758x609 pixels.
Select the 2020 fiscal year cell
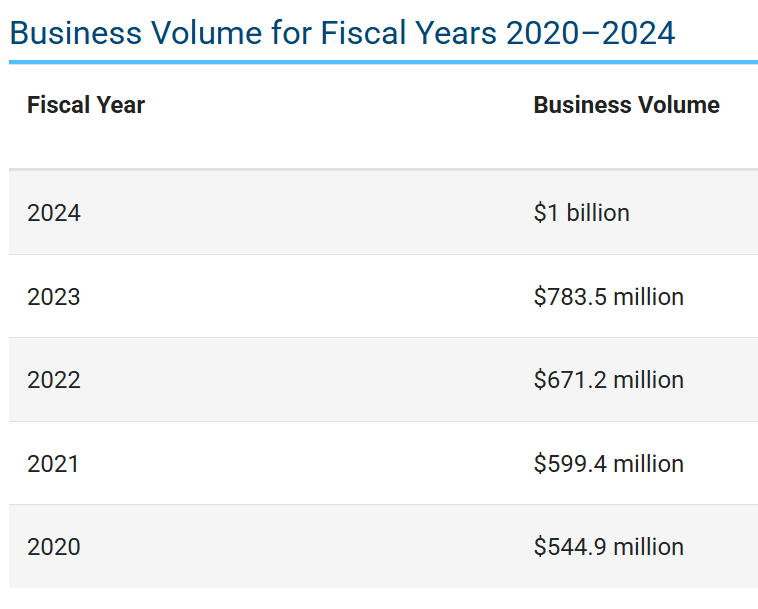pyautogui.click(x=54, y=547)
